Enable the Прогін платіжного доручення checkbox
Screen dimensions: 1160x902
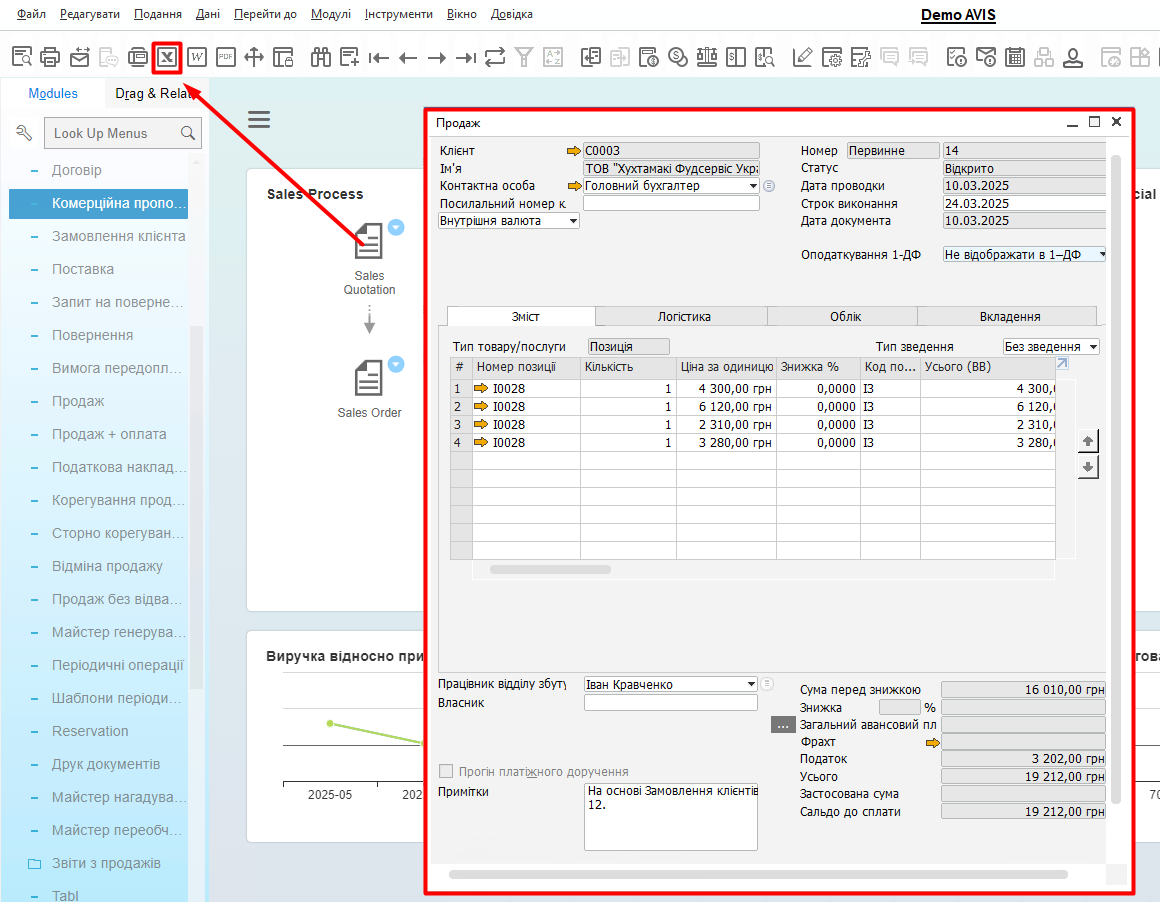447,771
